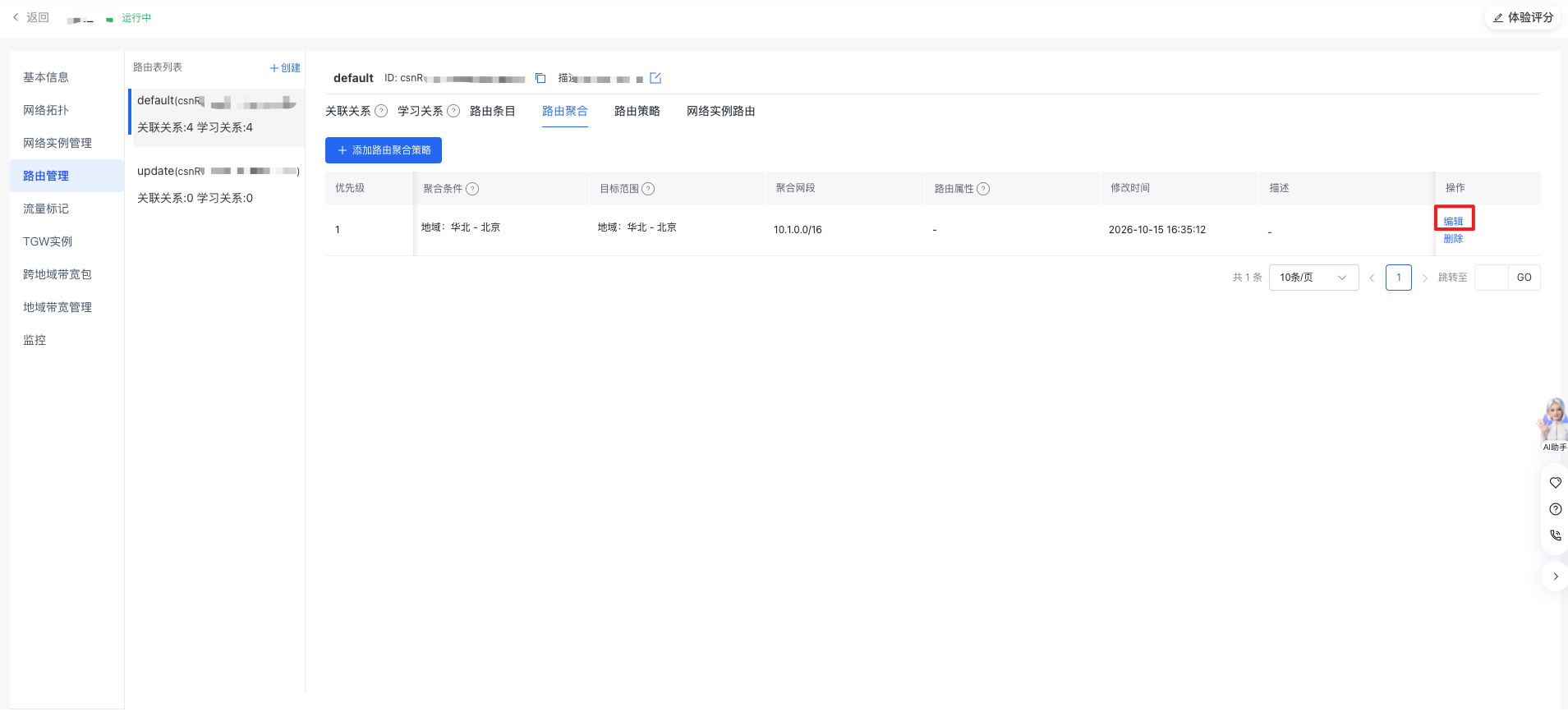Click the GO jump button
Image resolution: width=1568 pixels, height=716 pixels.
[x=1524, y=278]
